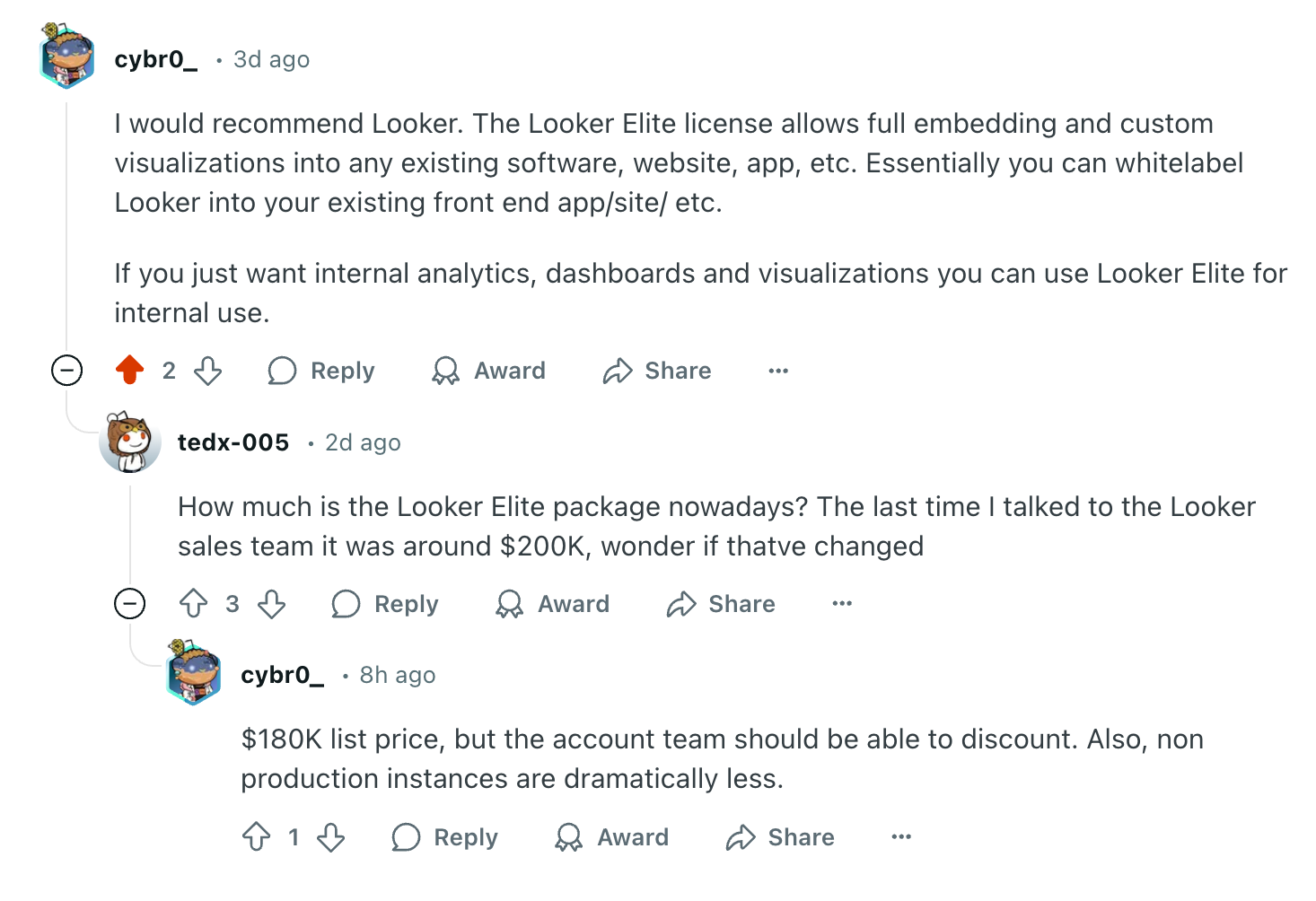The height and width of the screenshot is (901, 1316).
Task: Award tedx-005's Looker Elite question
Action: [552, 604]
